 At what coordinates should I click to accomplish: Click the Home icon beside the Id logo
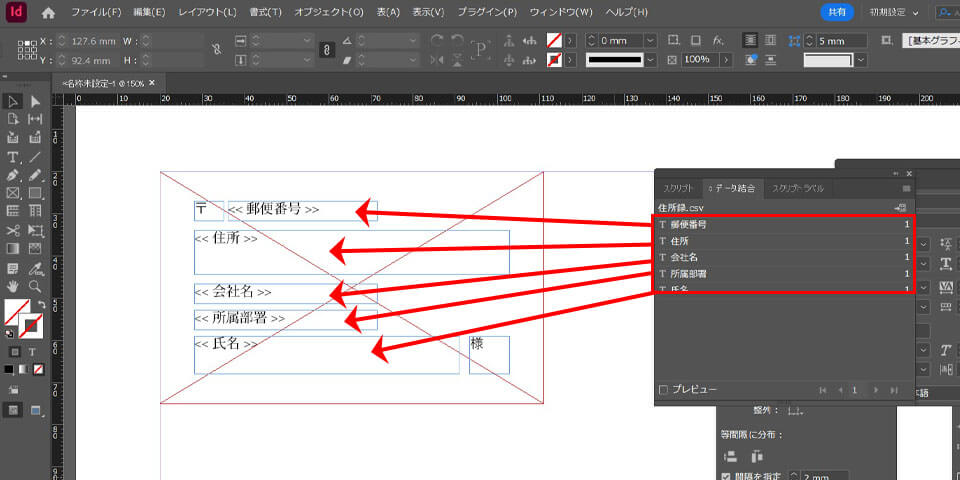48,13
